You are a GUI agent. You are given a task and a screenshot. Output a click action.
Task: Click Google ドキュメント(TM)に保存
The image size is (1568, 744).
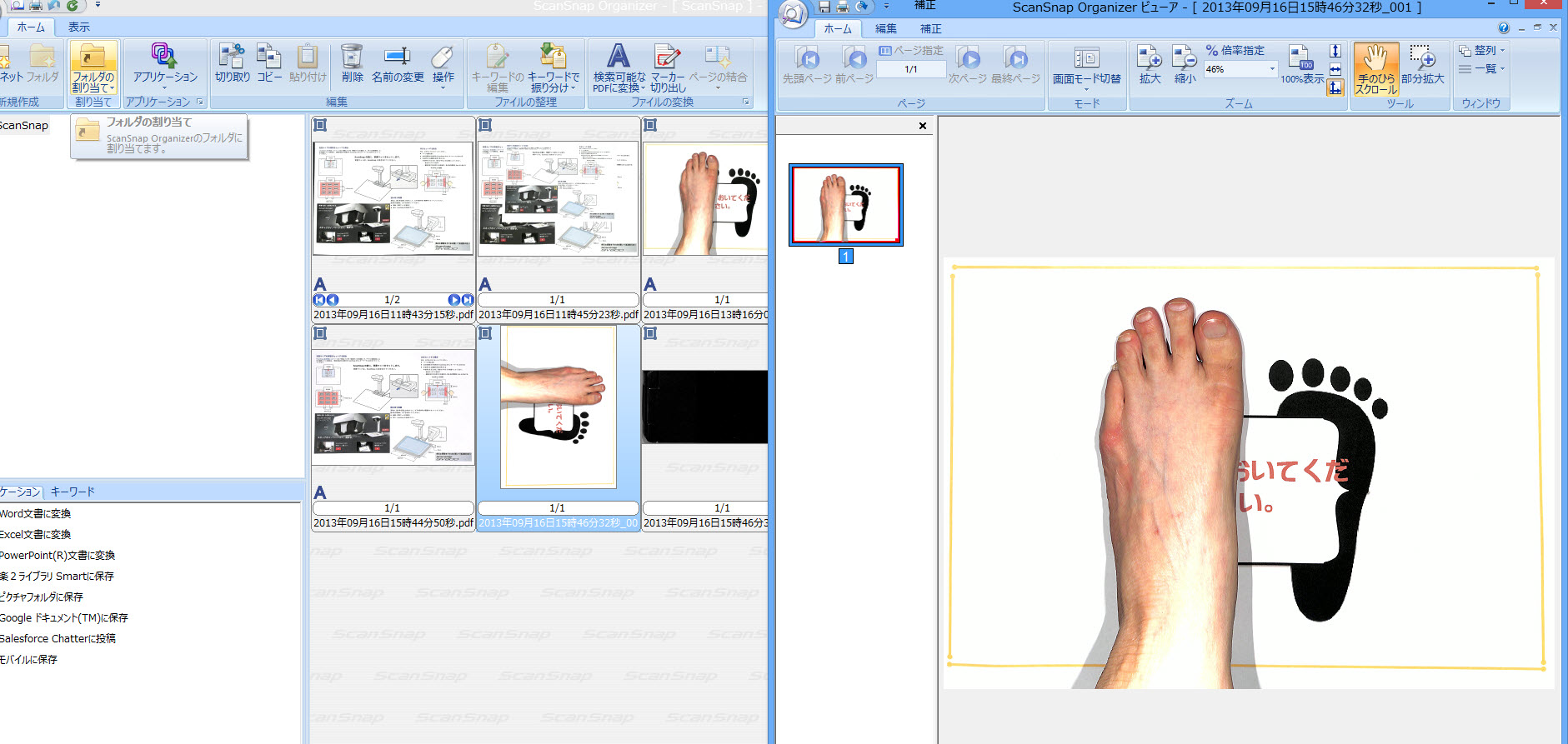[64, 618]
